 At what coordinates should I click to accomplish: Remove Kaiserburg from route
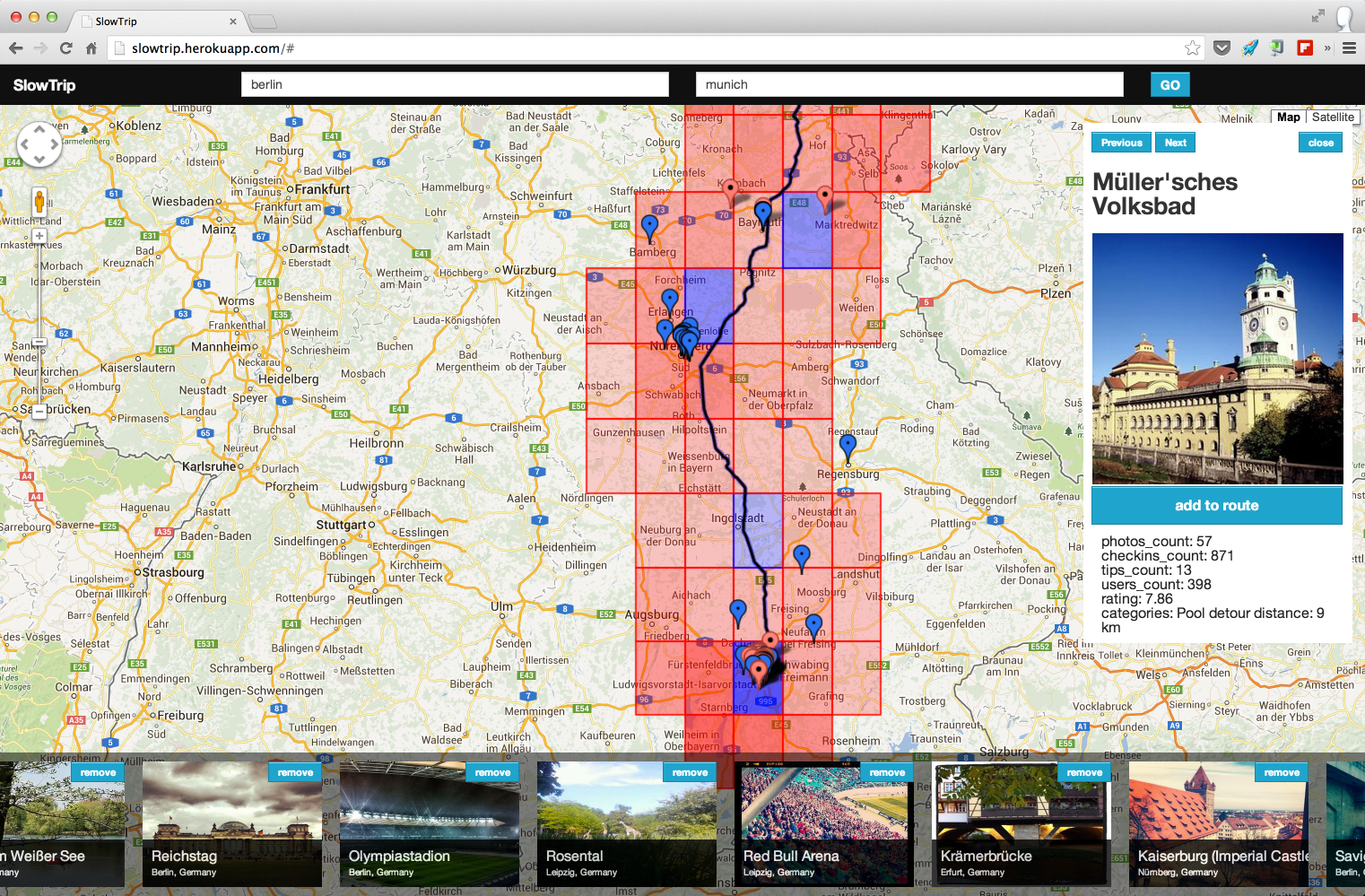tap(1282, 772)
